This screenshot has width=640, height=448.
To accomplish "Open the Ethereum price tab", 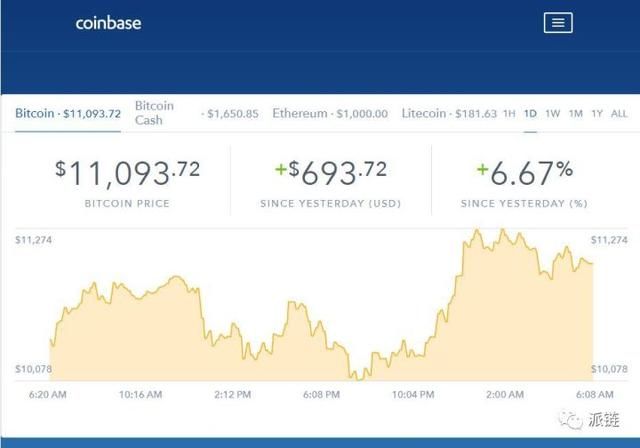I will pos(330,113).
